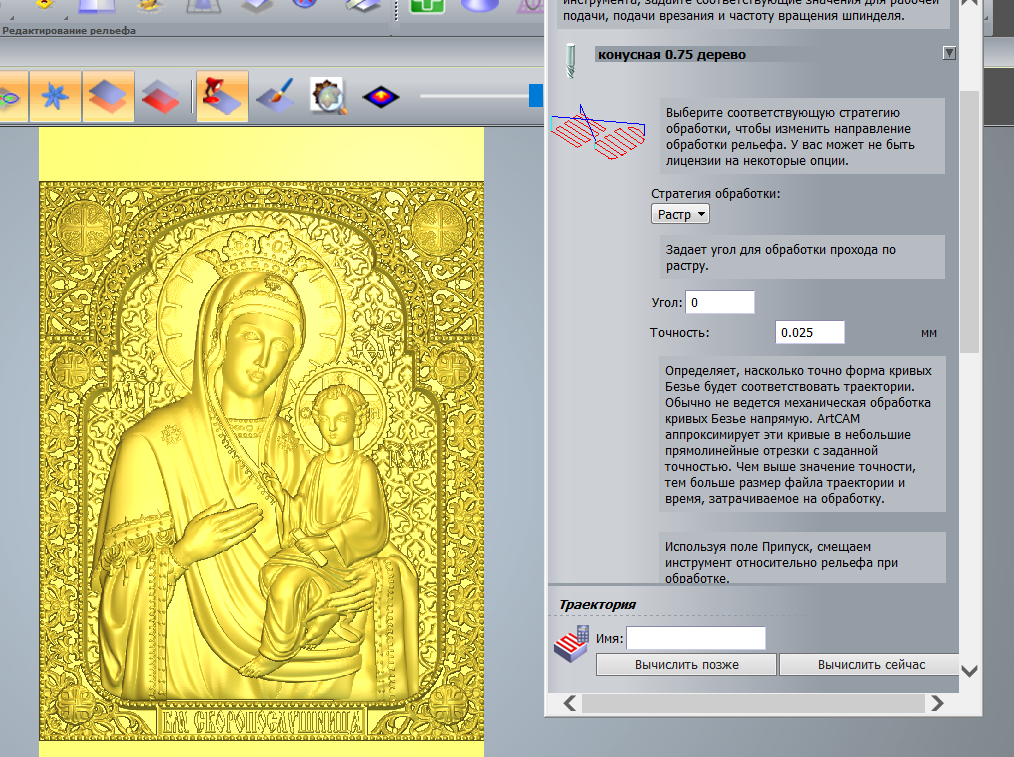Collapse the конусная 0.75 дерево tool section

pyautogui.click(x=949, y=54)
